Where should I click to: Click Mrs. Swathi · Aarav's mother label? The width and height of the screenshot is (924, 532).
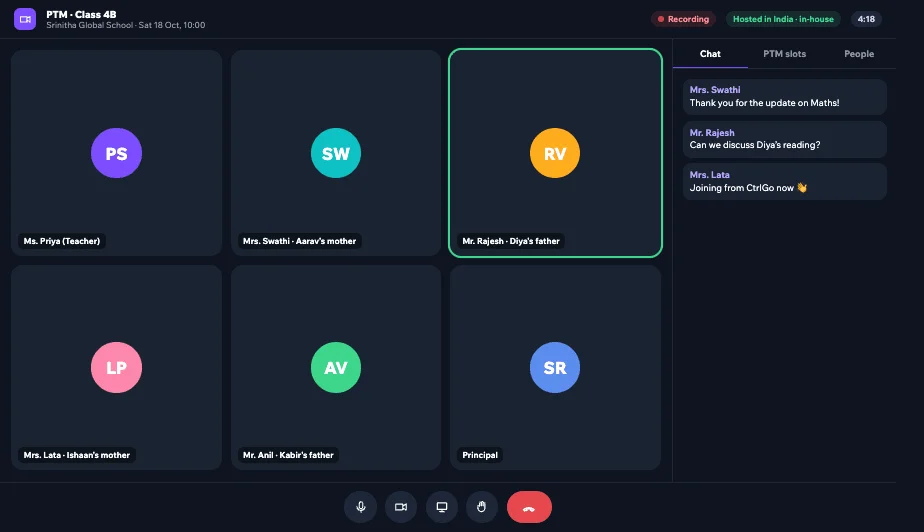click(299, 241)
